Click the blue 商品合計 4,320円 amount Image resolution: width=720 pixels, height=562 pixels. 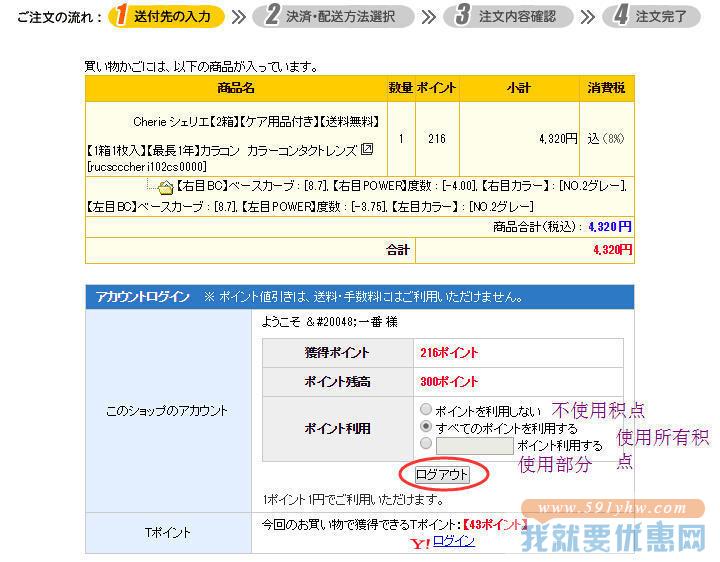tap(610, 227)
